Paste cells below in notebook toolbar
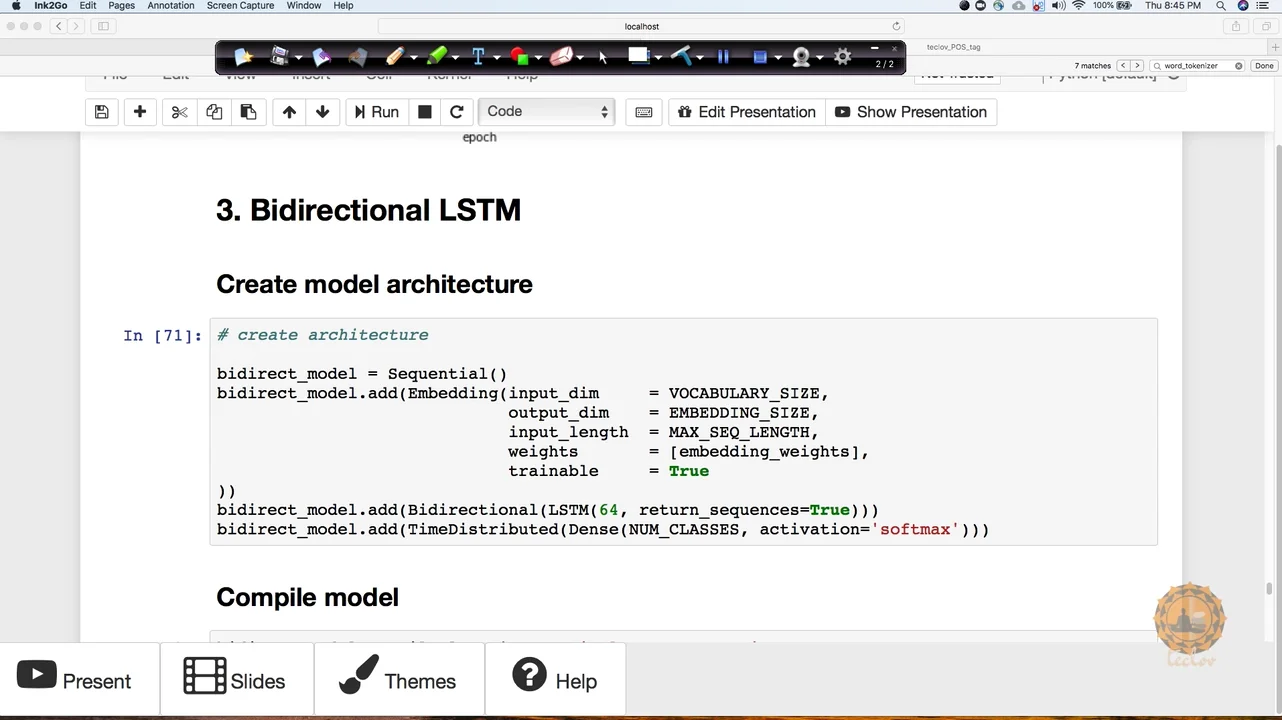Viewport: 1282px width, 720px height. point(248,112)
